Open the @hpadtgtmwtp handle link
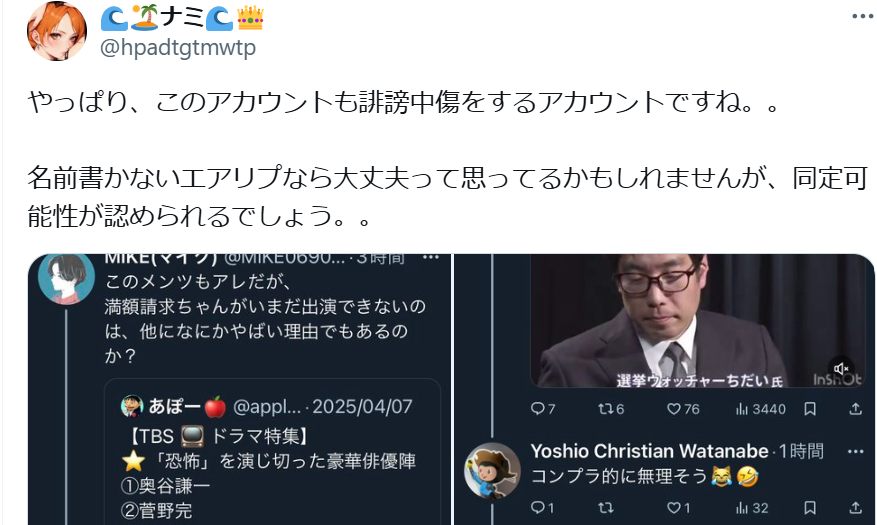877x525 pixels. [x=177, y=48]
